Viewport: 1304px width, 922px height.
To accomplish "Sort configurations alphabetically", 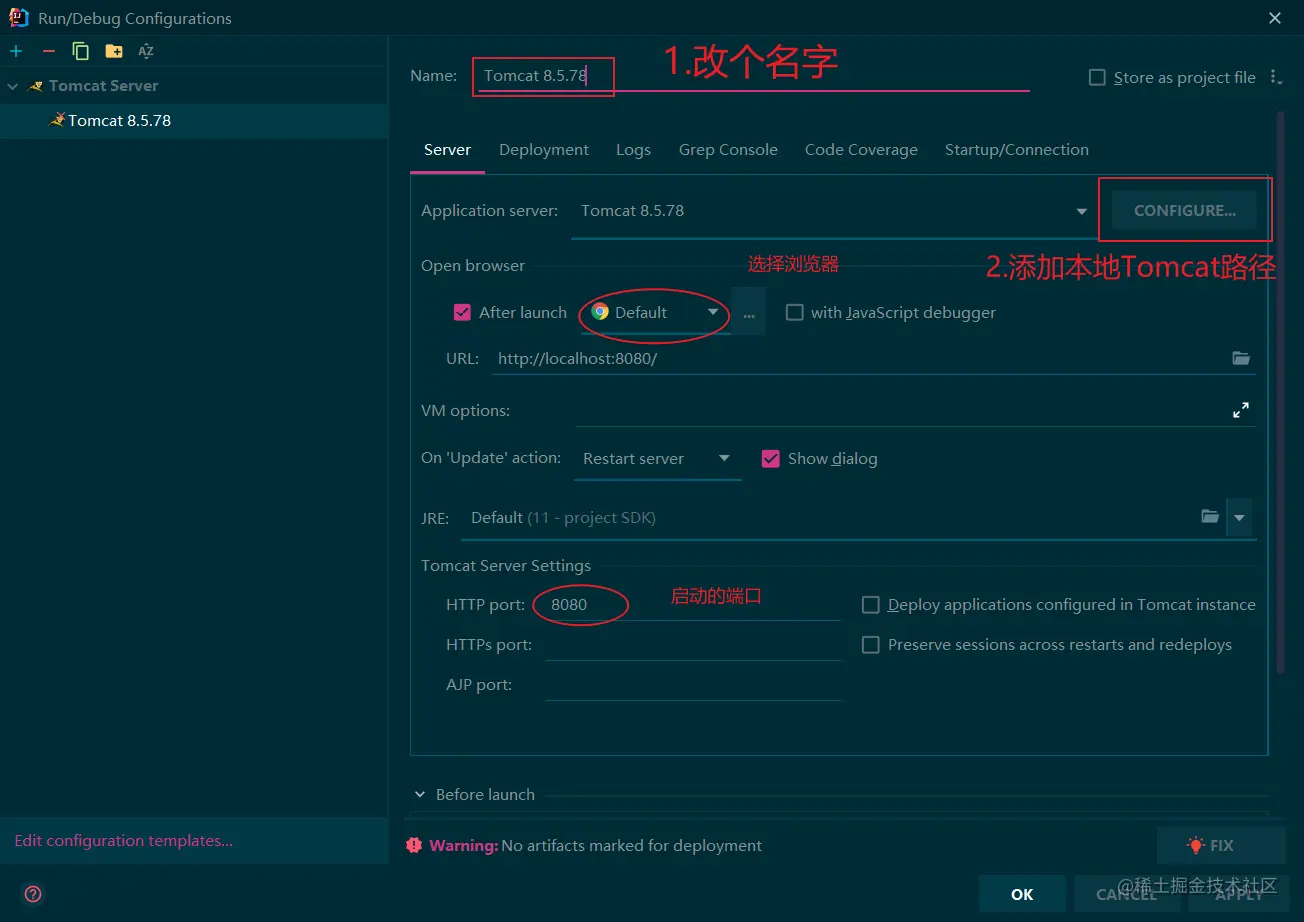I will (x=146, y=51).
